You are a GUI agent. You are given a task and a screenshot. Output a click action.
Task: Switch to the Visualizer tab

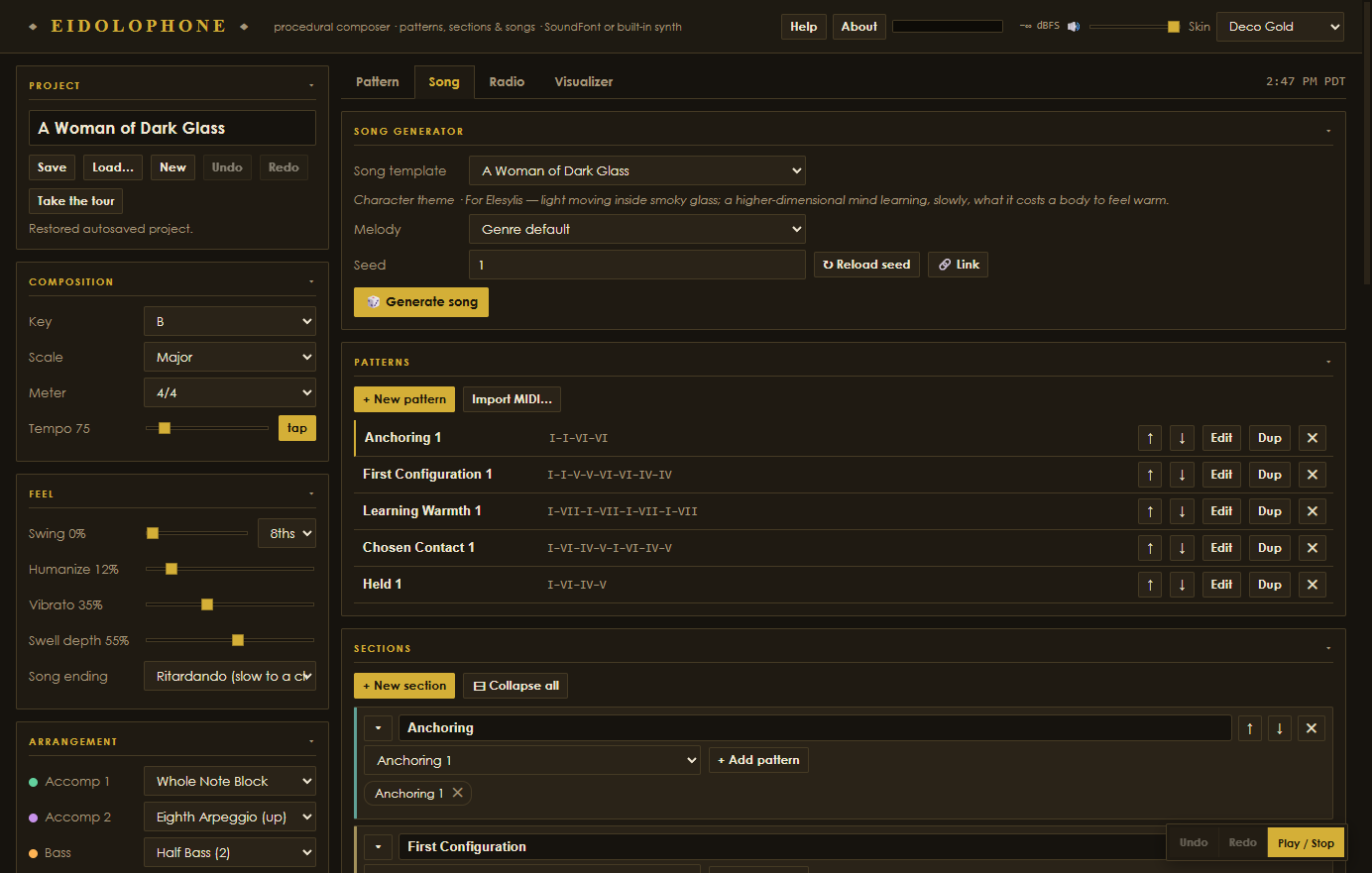tap(584, 82)
